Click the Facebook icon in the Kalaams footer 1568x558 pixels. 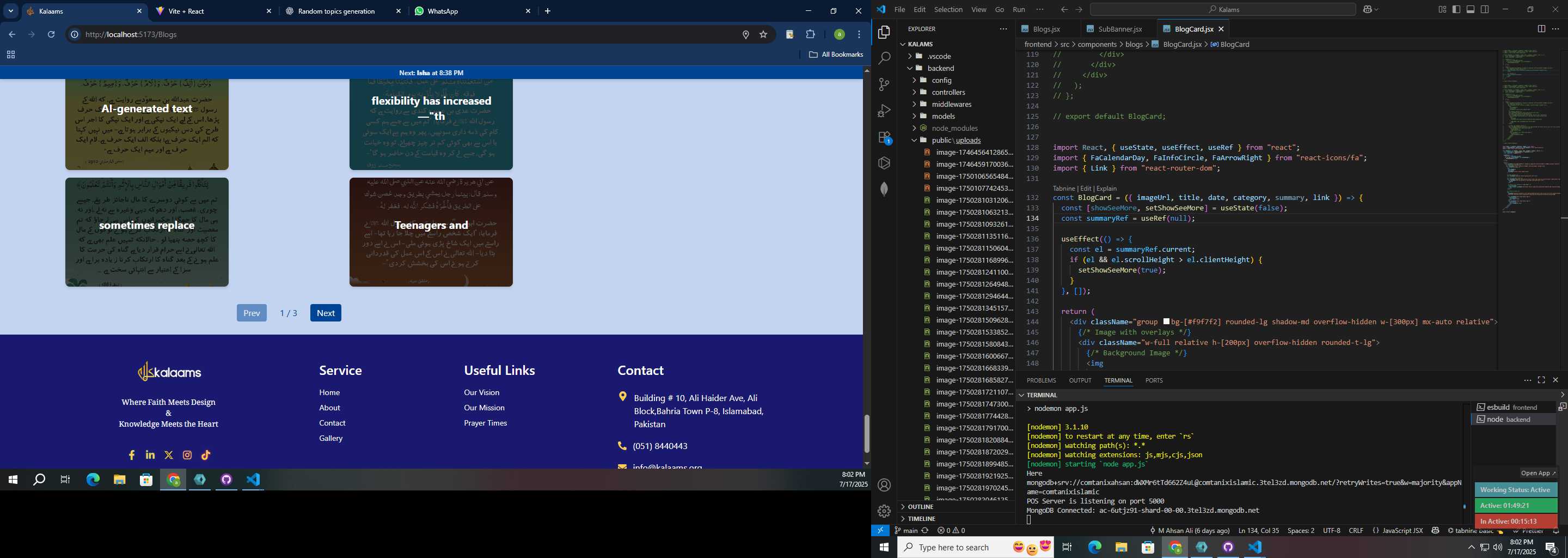pyautogui.click(x=131, y=455)
